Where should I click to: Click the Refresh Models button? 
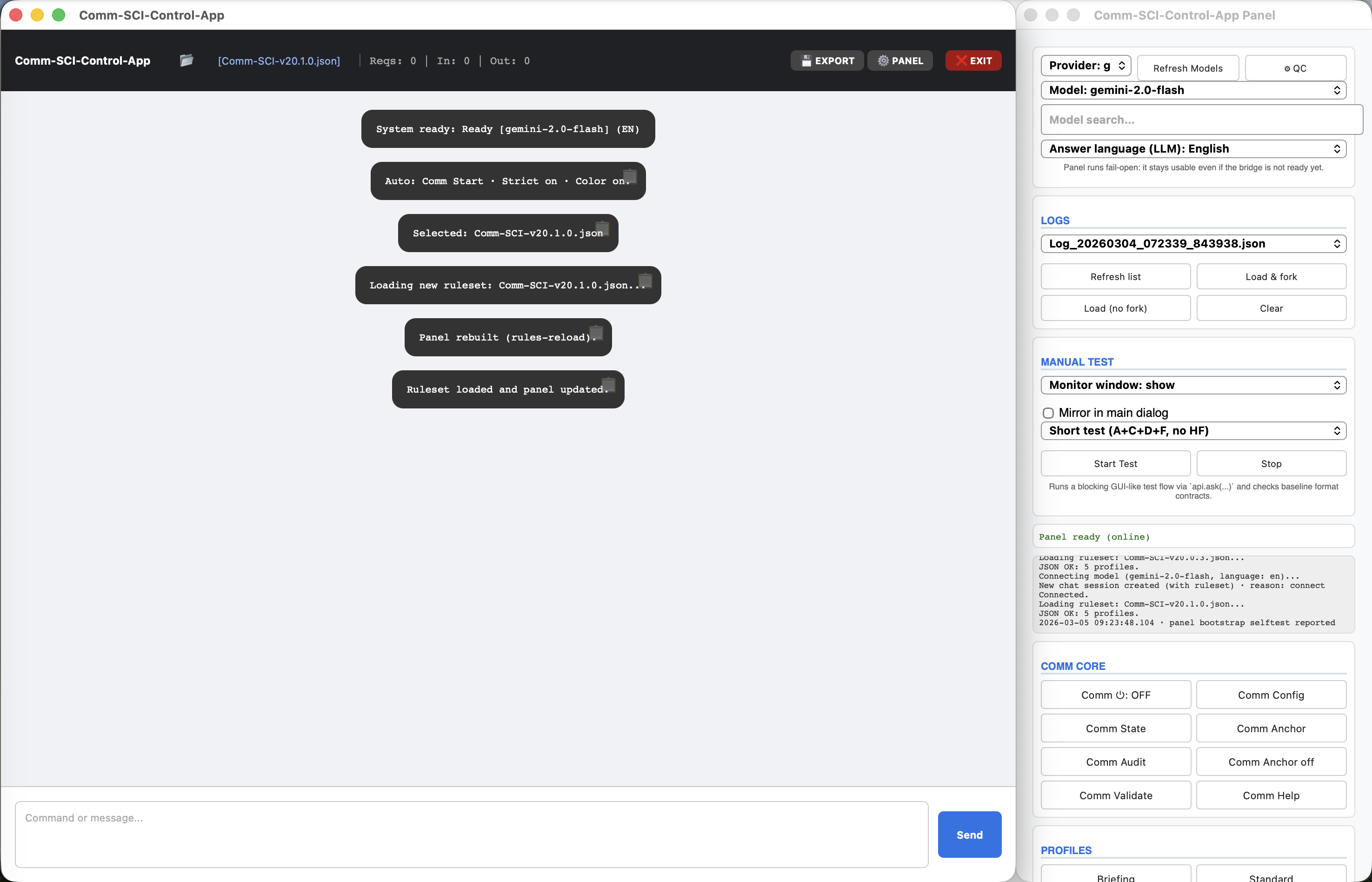click(x=1187, y=67)
